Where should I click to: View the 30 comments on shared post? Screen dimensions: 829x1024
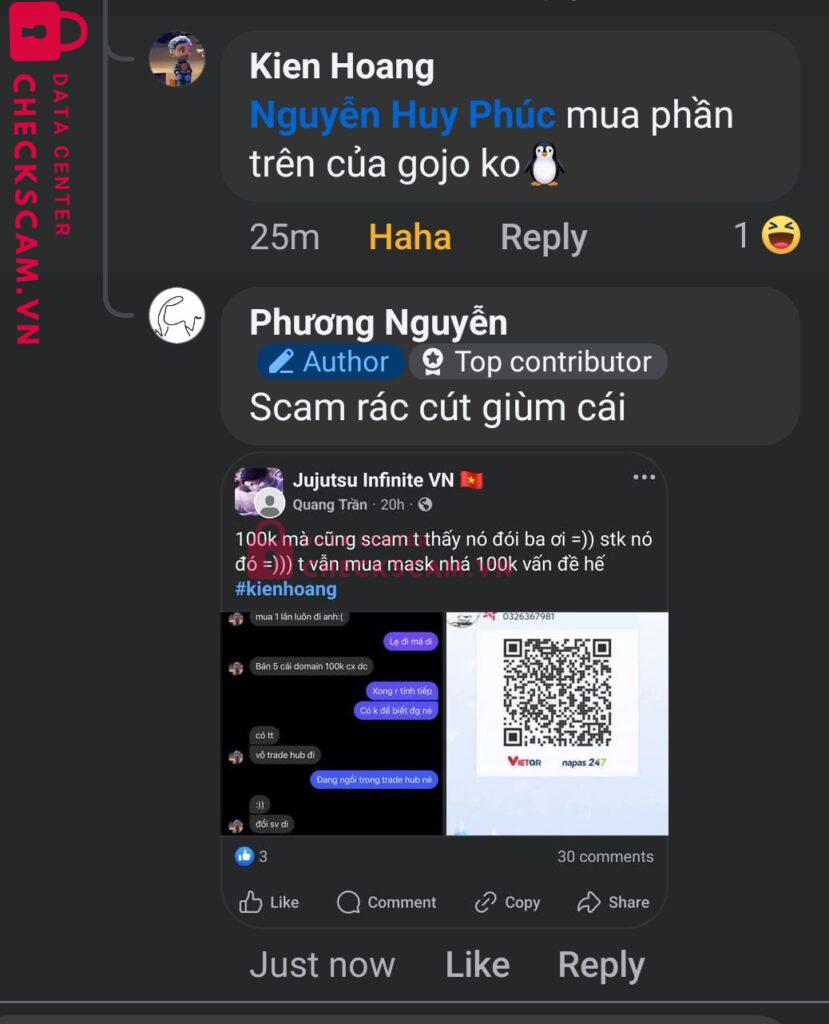[x=606, y=856]
